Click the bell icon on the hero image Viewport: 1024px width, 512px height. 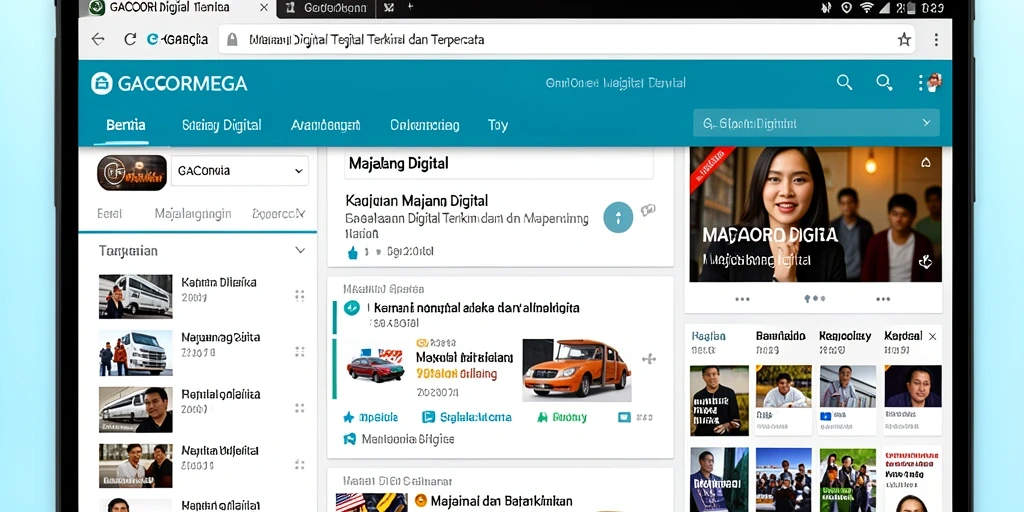point(925,163)
